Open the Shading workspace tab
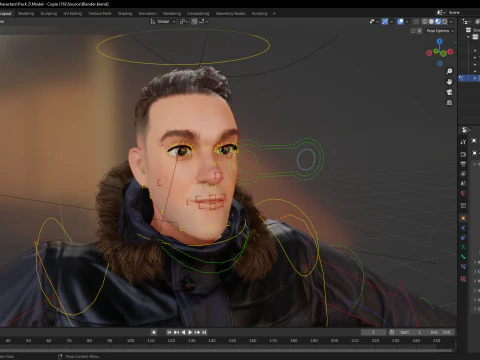This screenshot has height=360, width=480. 125,14
